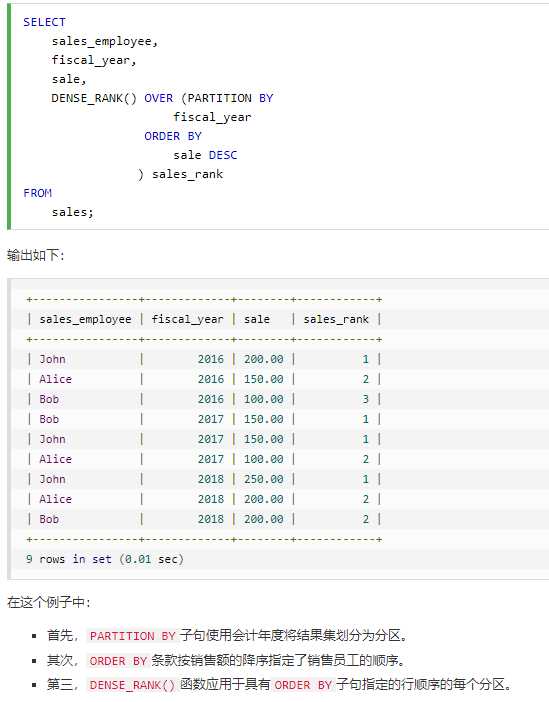Click the OVER keyword in the query
This screenshot has height=702, width=549.
(159, 98)
